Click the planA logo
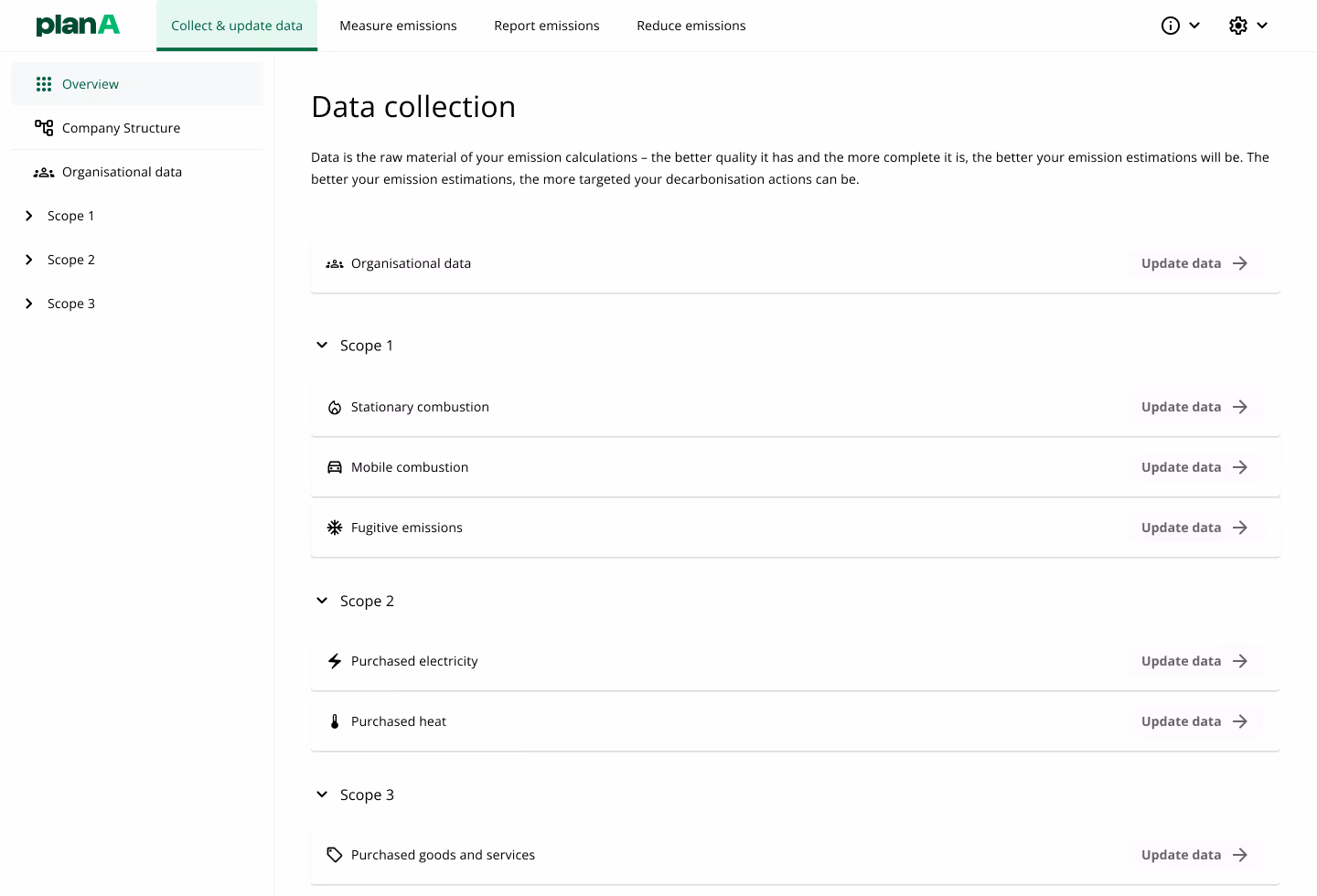 click(78, 25)
